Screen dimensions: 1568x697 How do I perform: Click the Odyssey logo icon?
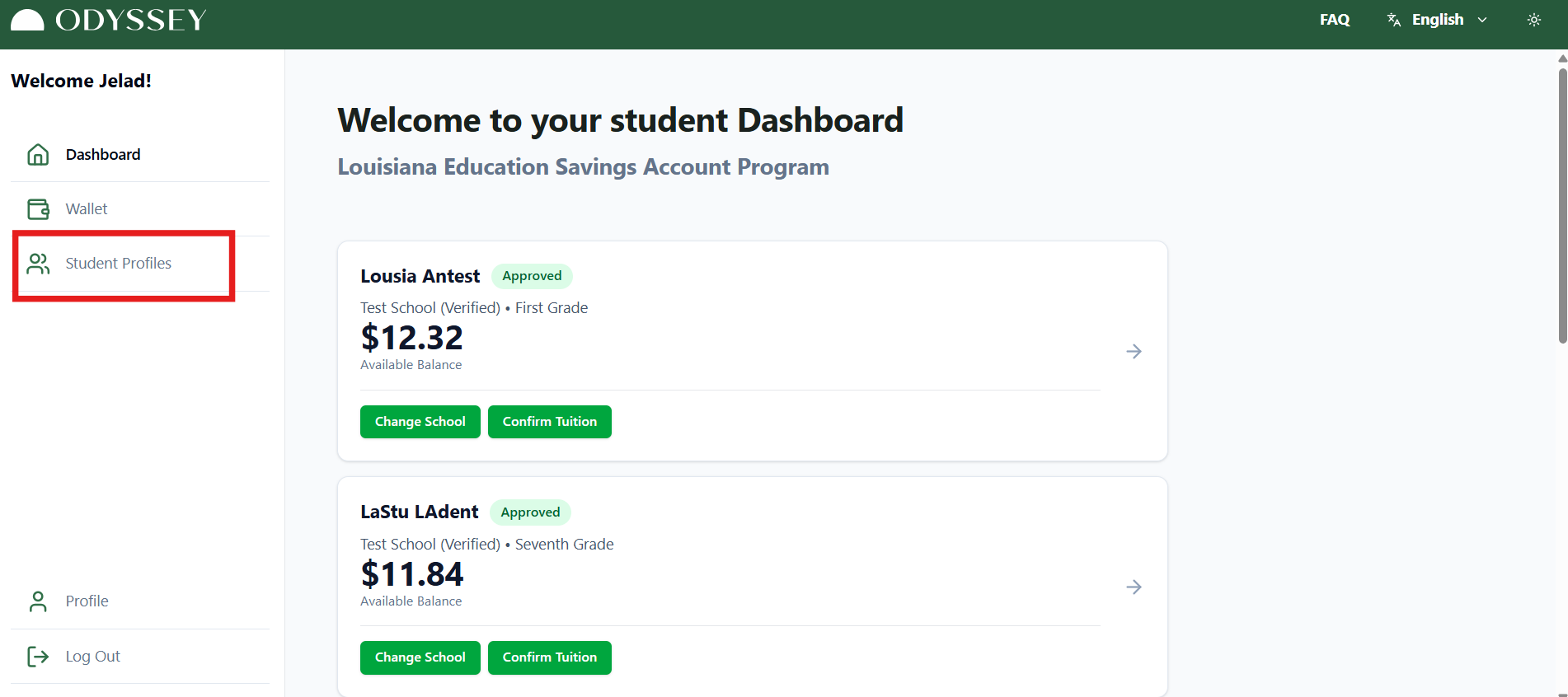click(x=27, y=20)
